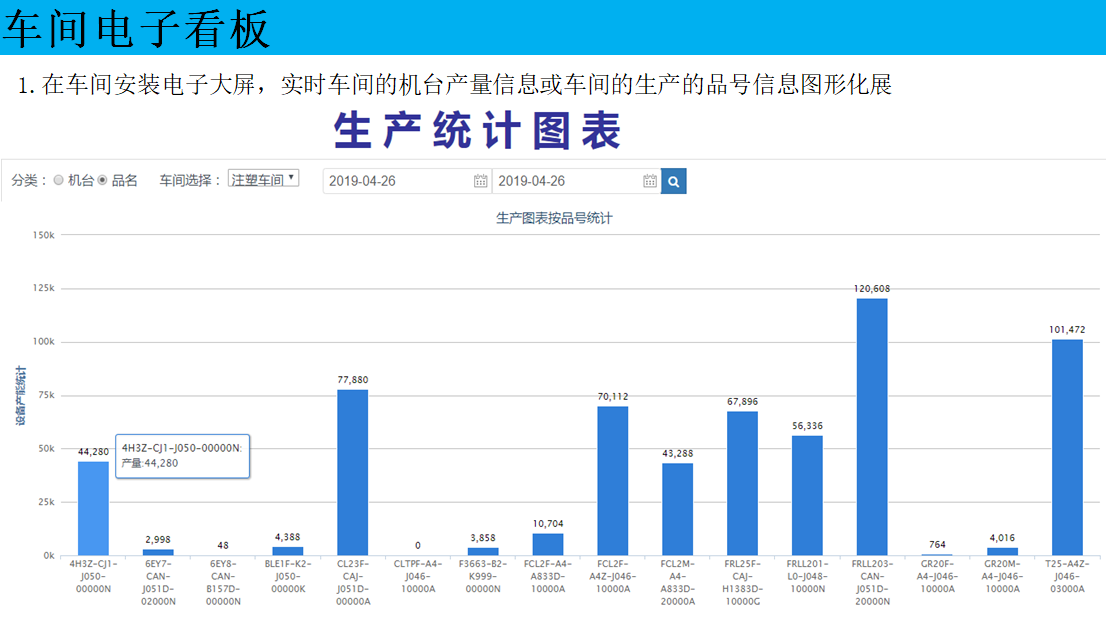Click the BLE1F-K2-J050-00000K axis label

click(288, 576)
